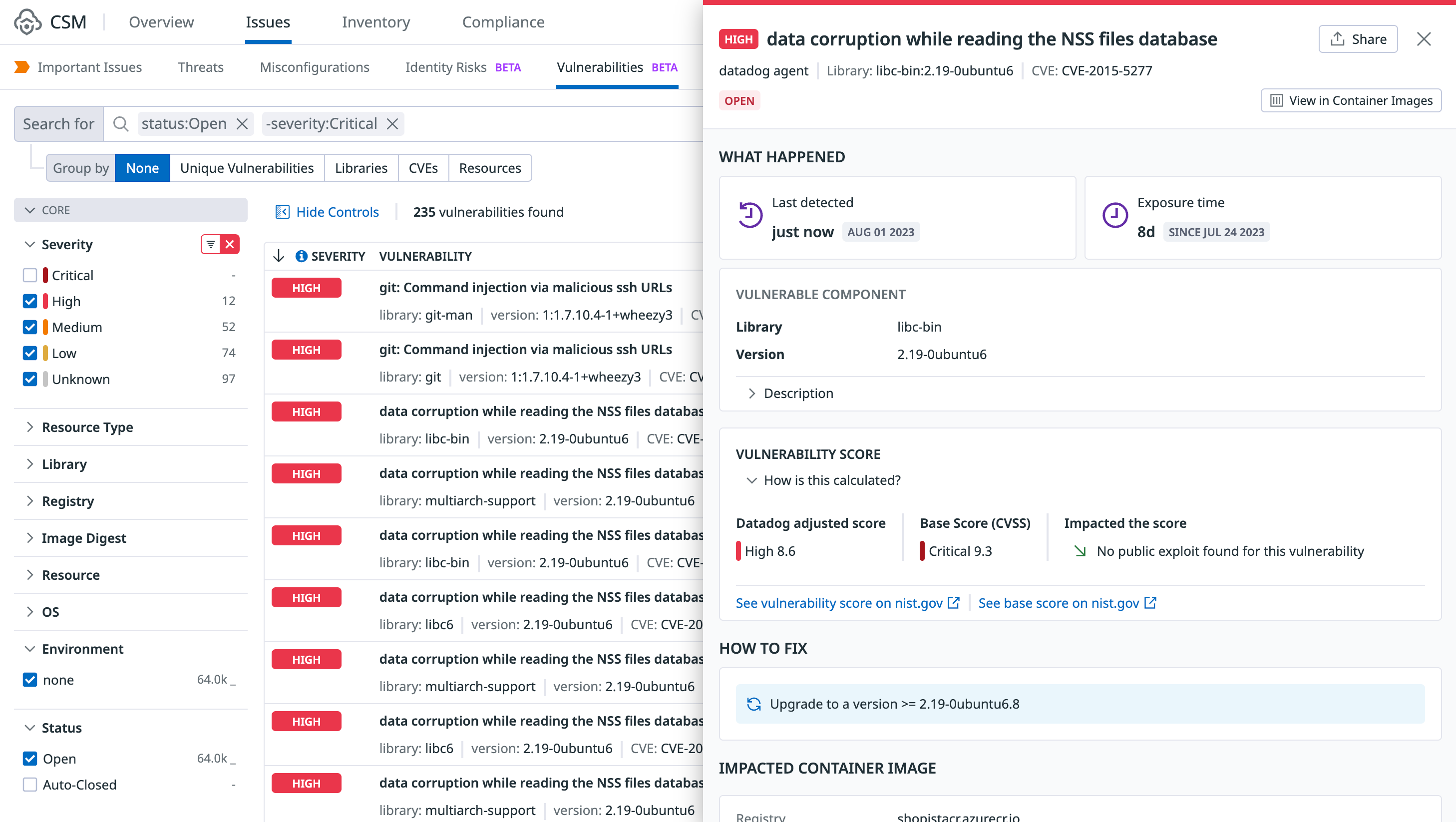Check the Critical severity checkbox
Viewport: 1456px width, 822px height.
coord(30,275)
